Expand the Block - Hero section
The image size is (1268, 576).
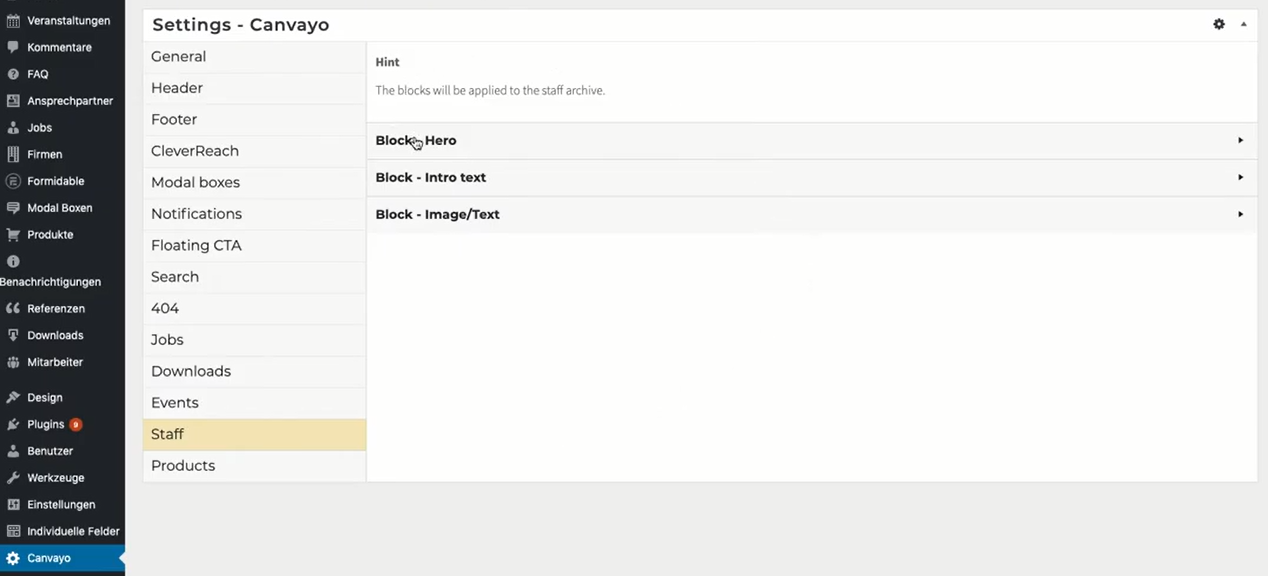point(1240,141)
